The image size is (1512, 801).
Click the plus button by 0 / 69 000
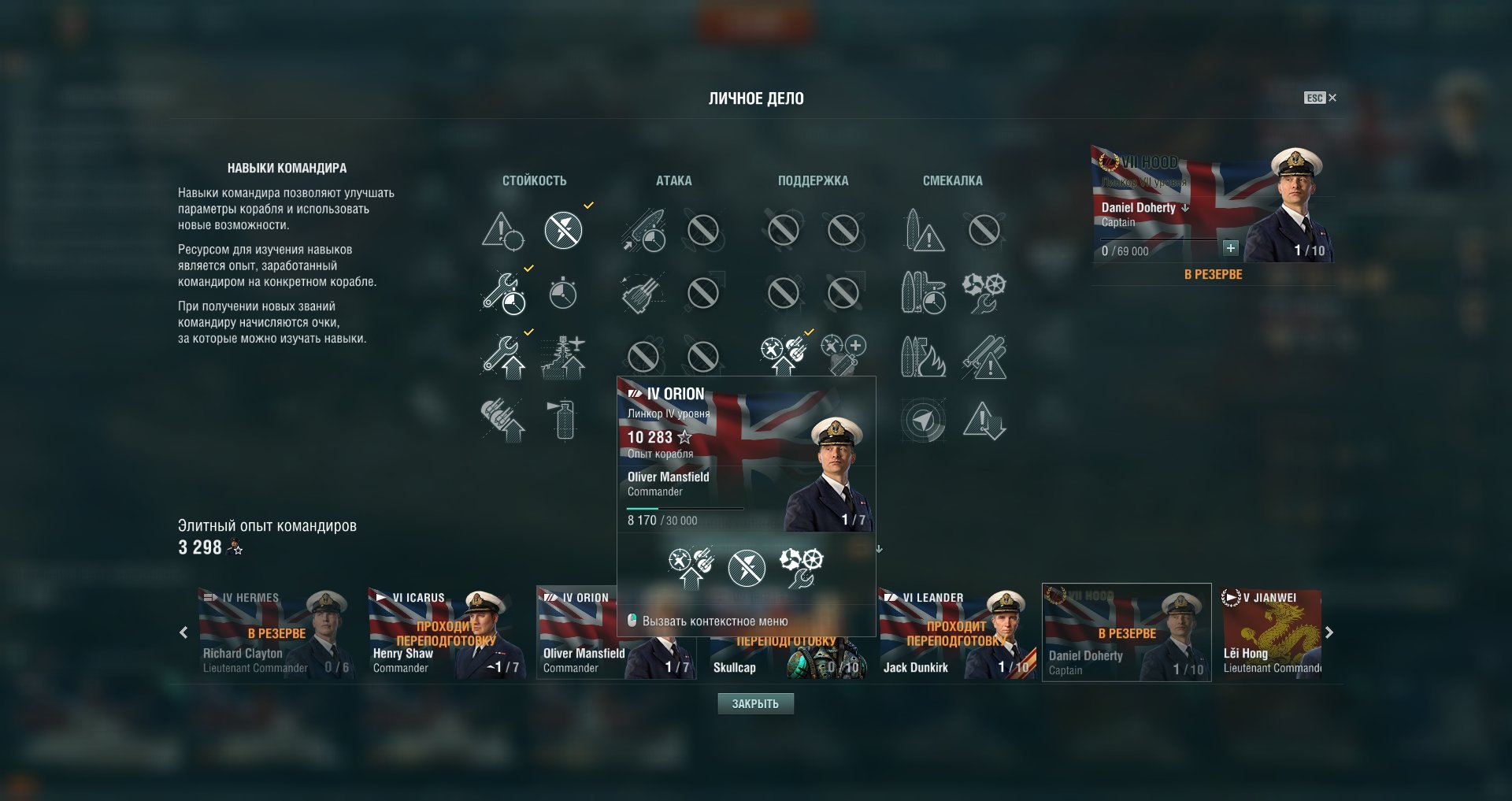point(1230,248)
